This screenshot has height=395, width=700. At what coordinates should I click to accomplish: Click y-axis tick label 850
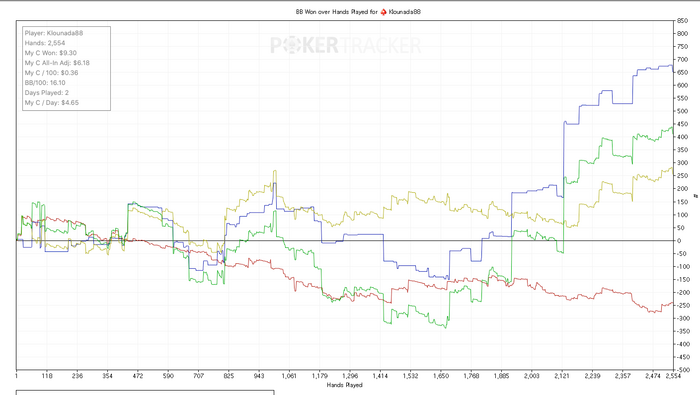click(682, 21)
